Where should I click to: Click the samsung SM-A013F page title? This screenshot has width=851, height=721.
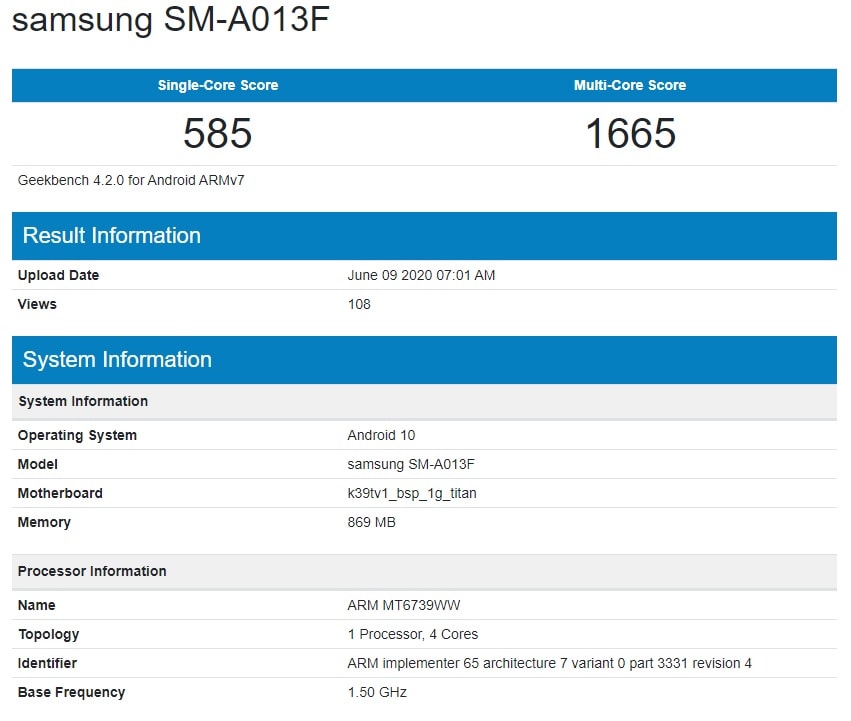[170, 20]
